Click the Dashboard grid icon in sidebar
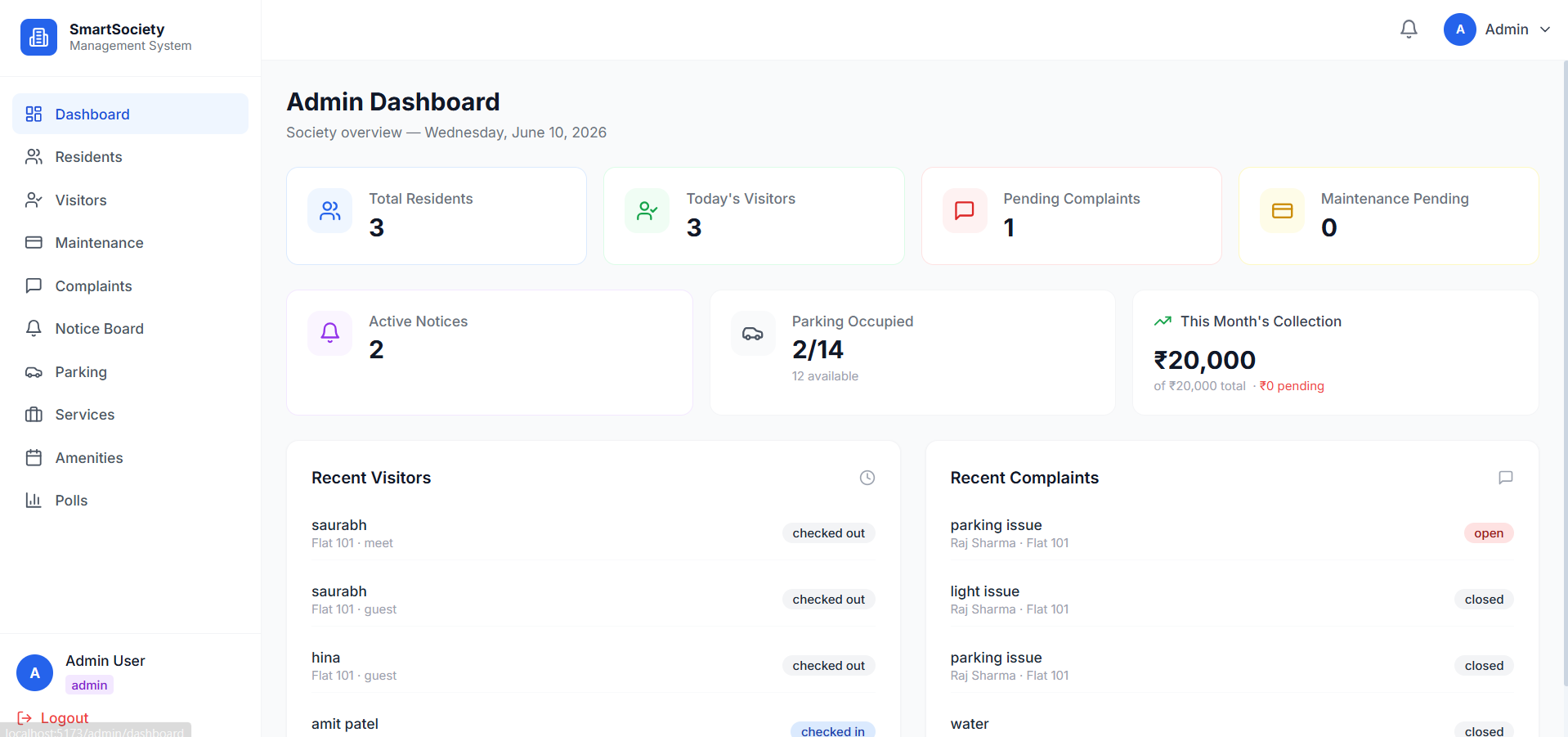Screen dimensions: 1568x737 (x=34, y=114)
